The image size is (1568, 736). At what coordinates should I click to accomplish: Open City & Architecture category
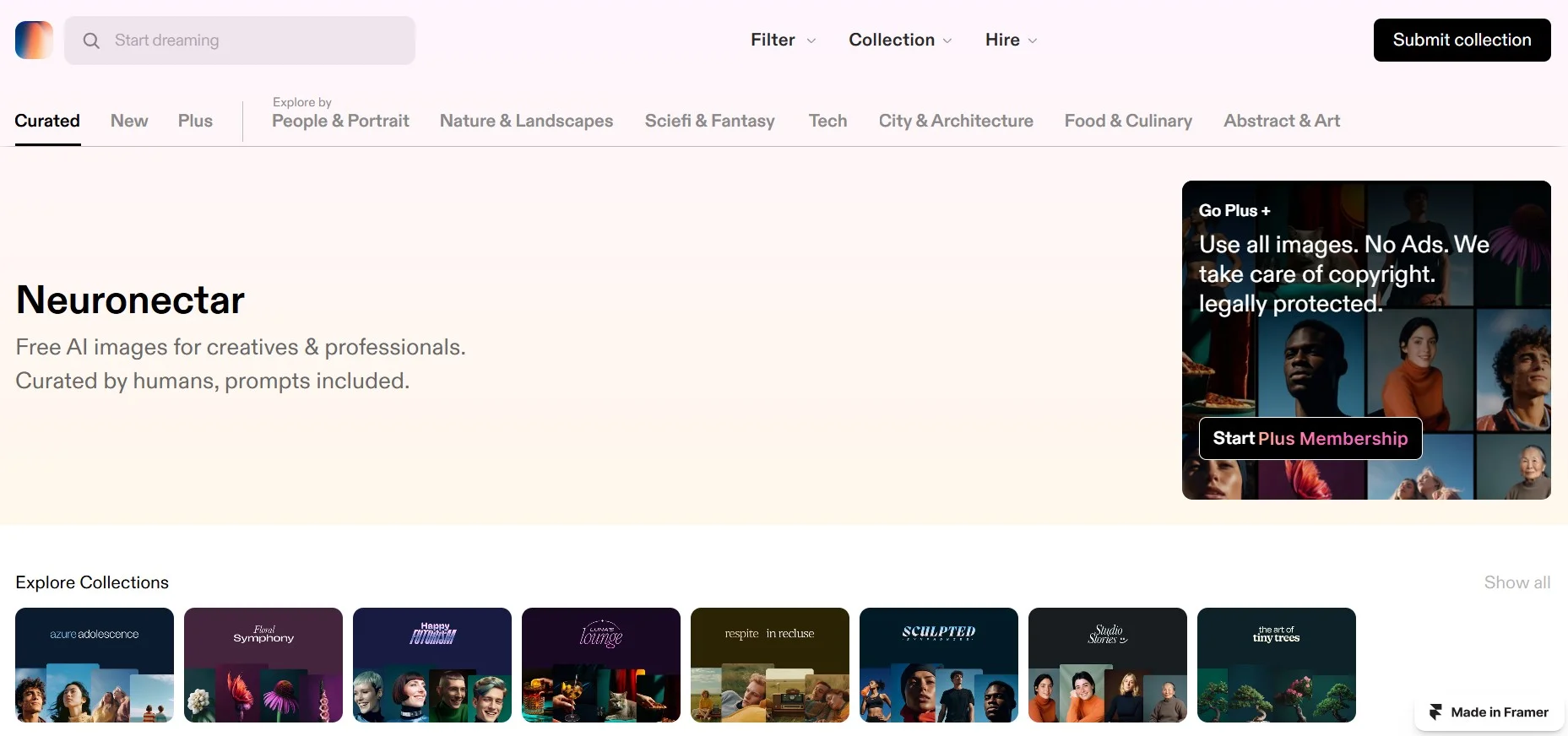click(x=956, y=121)
